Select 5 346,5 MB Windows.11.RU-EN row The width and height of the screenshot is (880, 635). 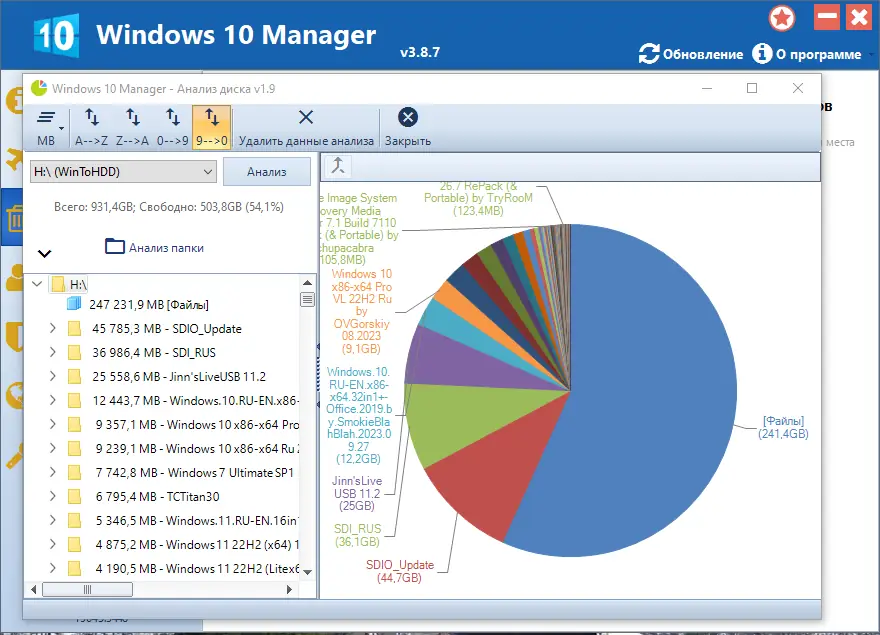pos(197,521)
